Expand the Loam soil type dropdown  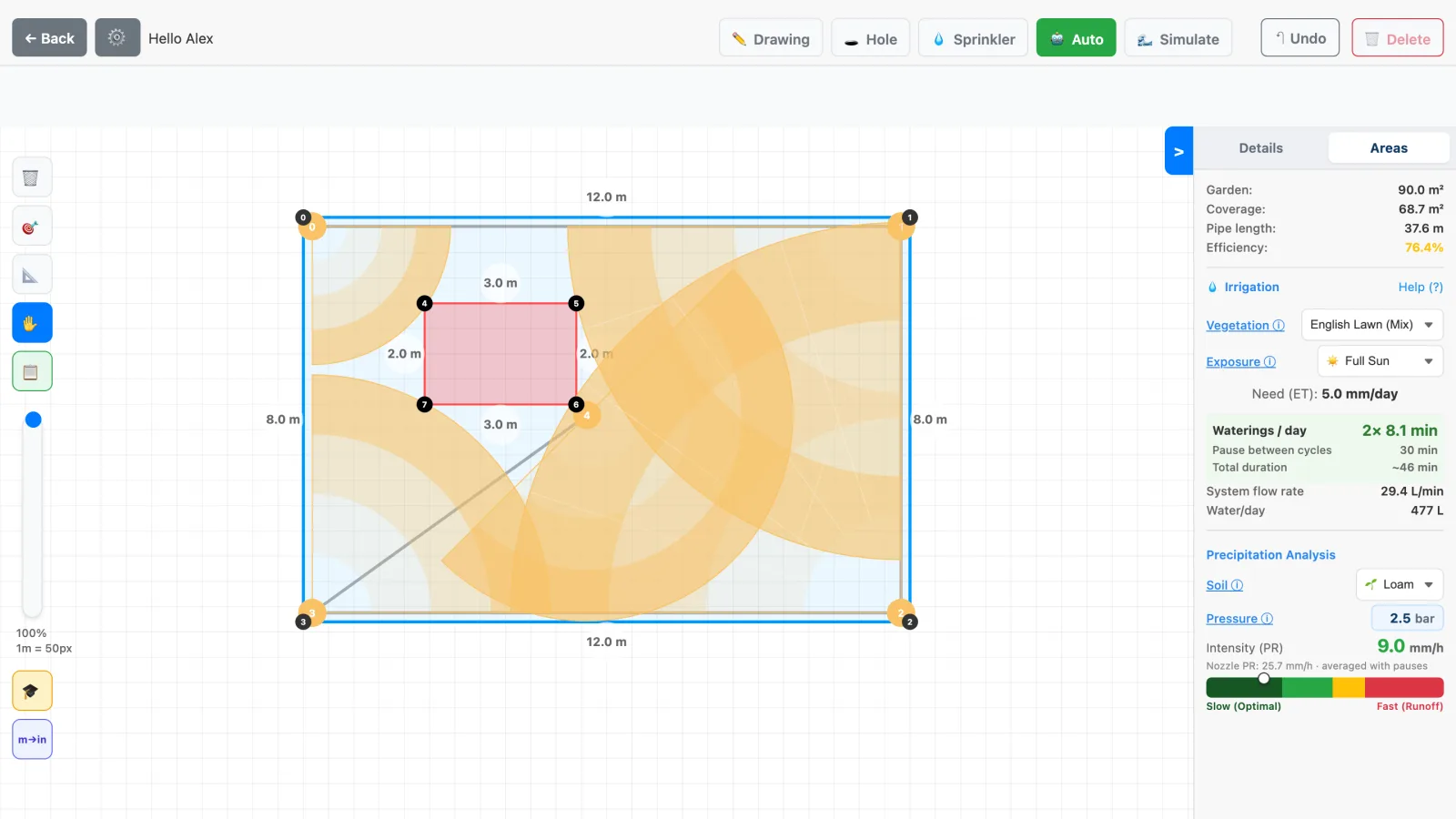point(1400,584)
